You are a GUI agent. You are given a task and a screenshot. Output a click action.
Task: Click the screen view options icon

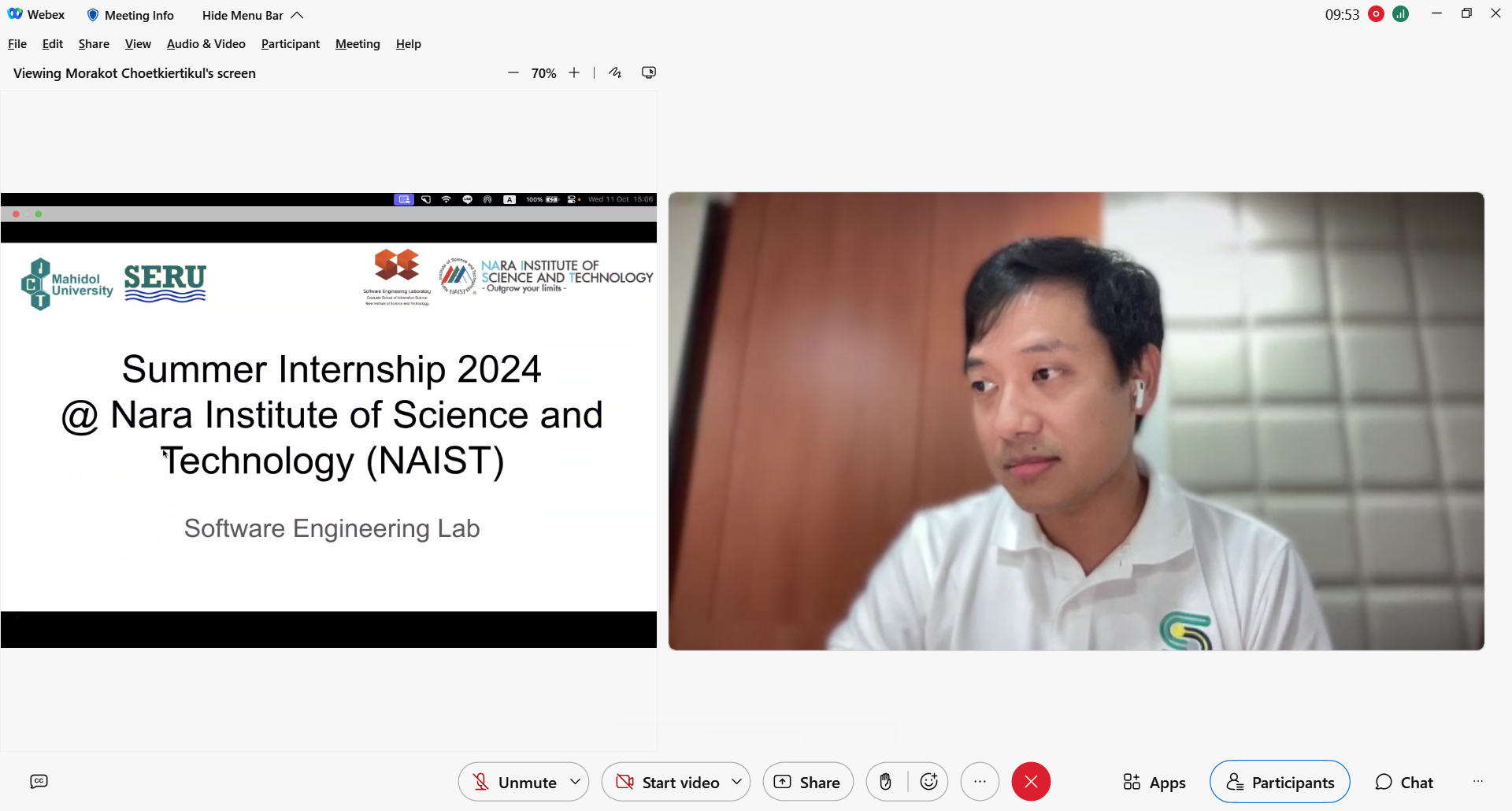[649, 72]
